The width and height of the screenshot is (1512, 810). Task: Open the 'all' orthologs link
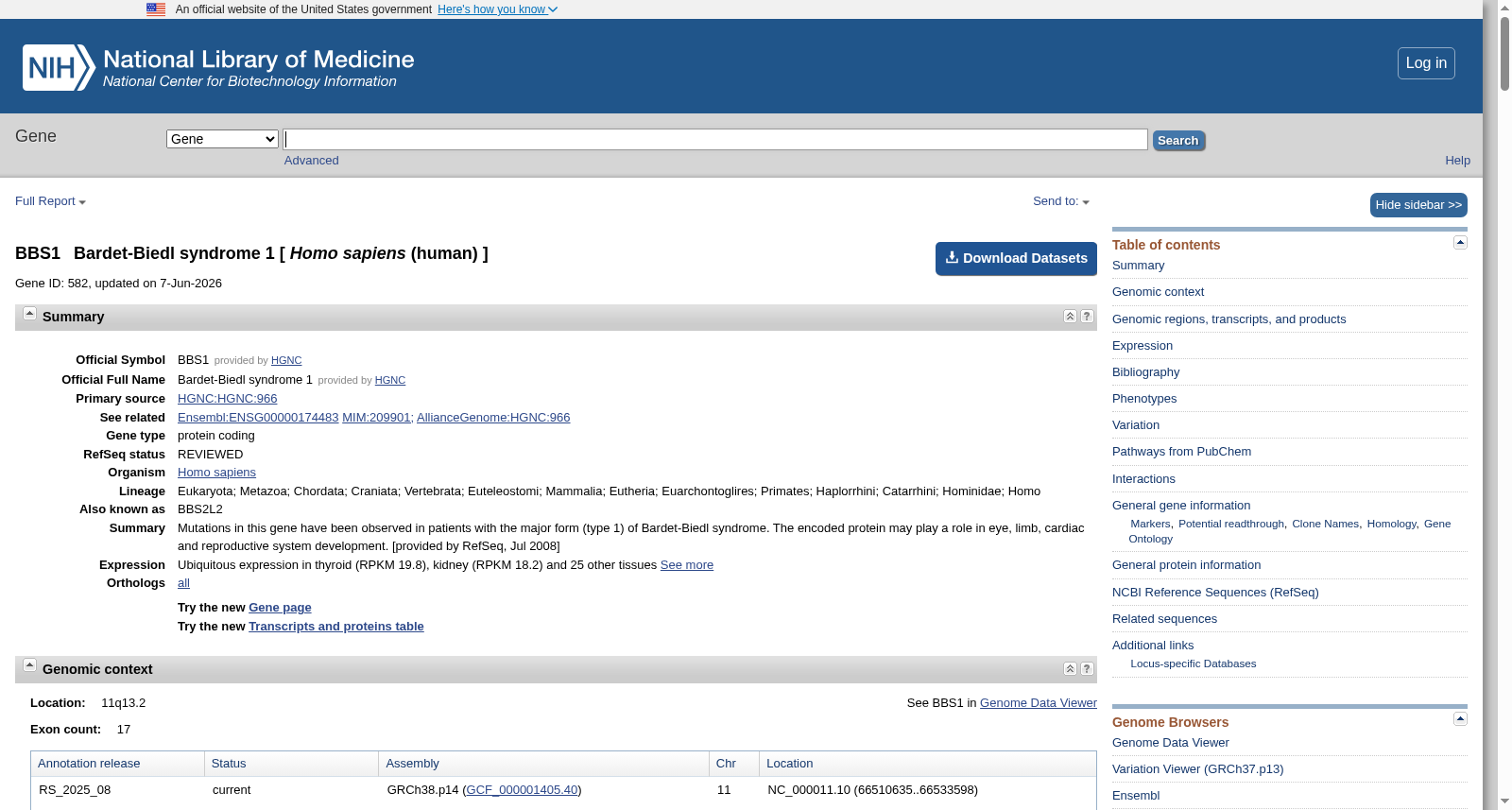pyautogui.click(x=183, y=583)
